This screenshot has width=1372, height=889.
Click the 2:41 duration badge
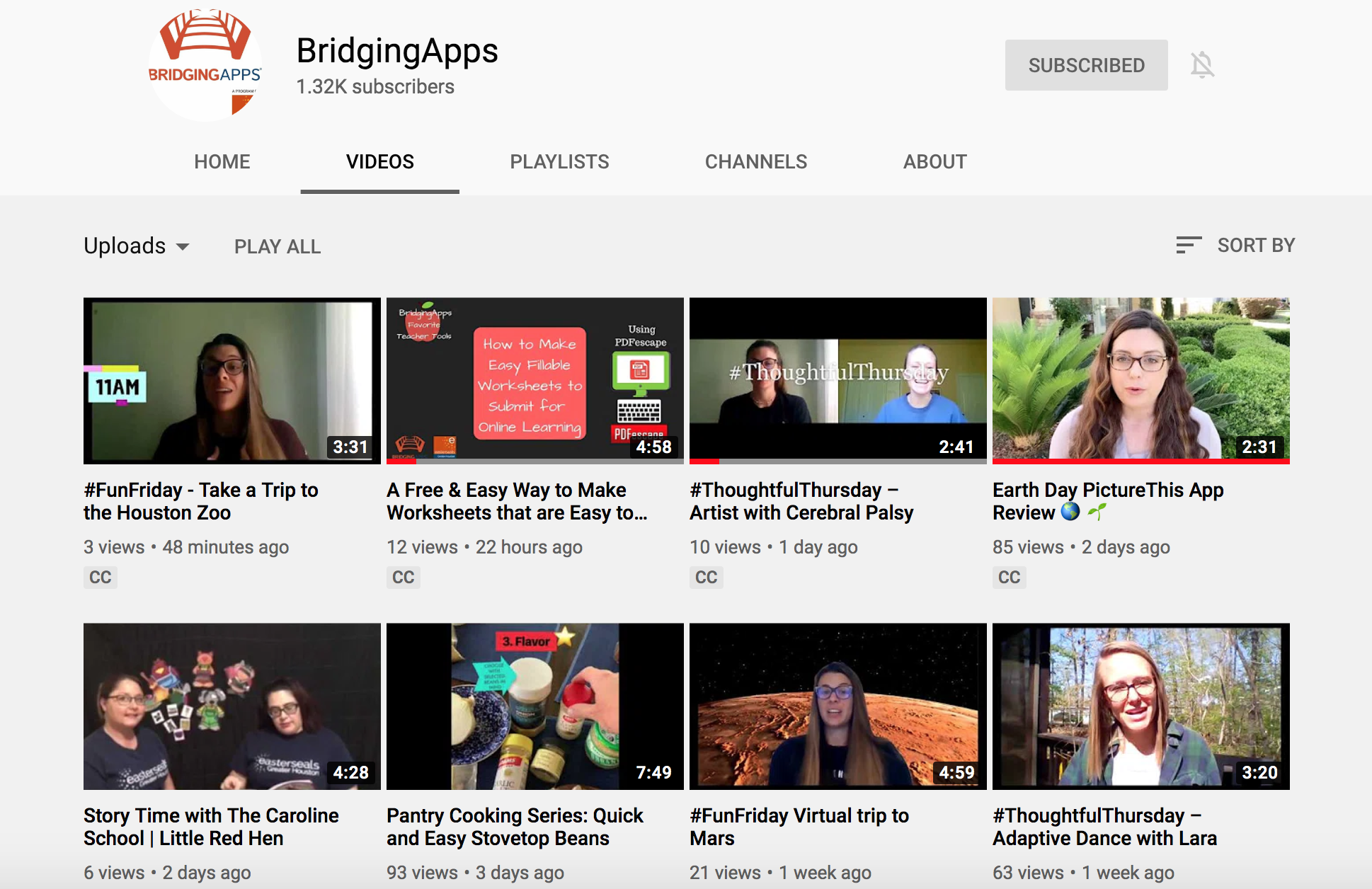(956, 447)
